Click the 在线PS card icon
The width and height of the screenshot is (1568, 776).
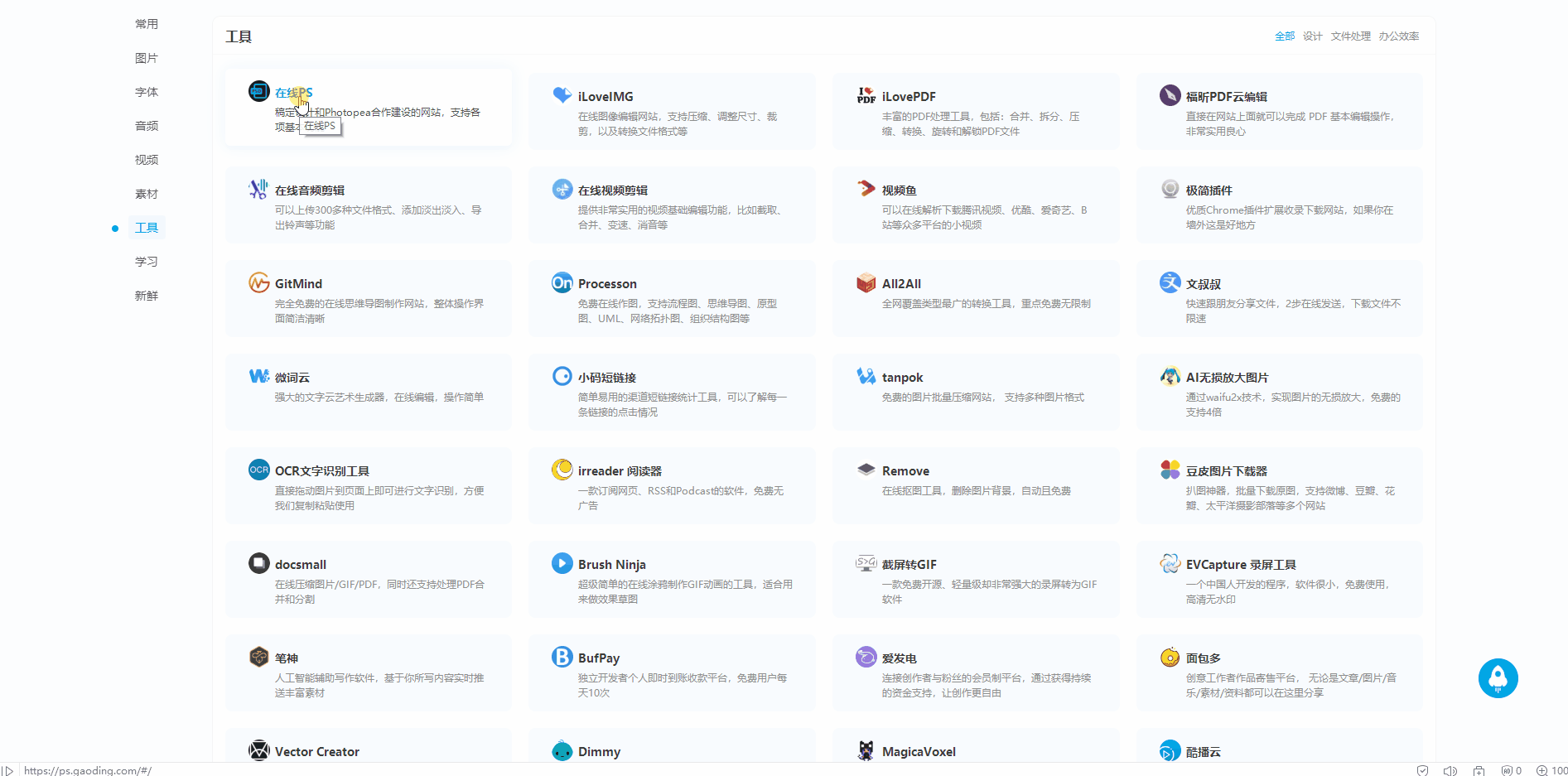(x=259, y=91)
